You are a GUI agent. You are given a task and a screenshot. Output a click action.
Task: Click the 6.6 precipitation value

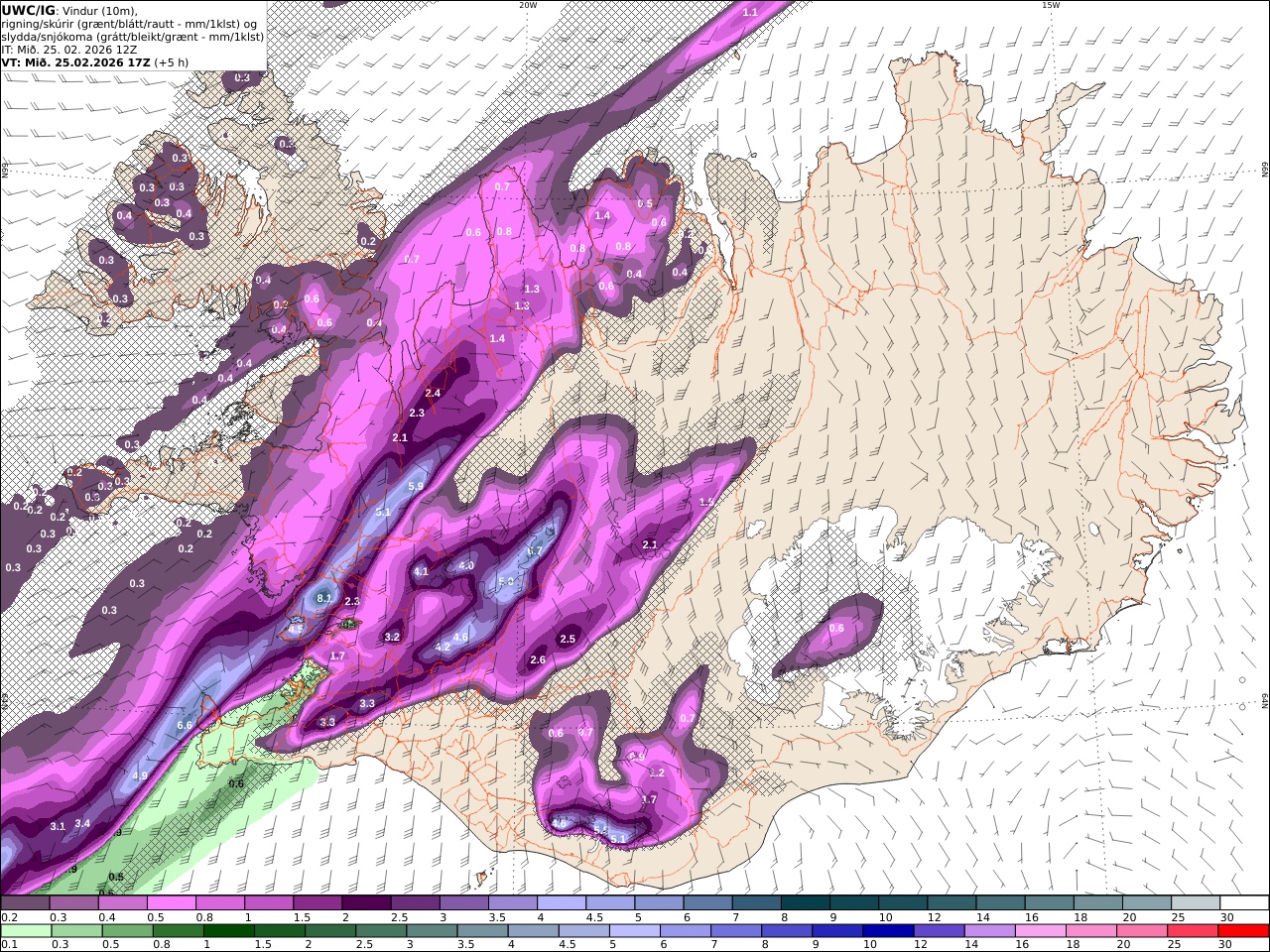[x=184, y=726]
